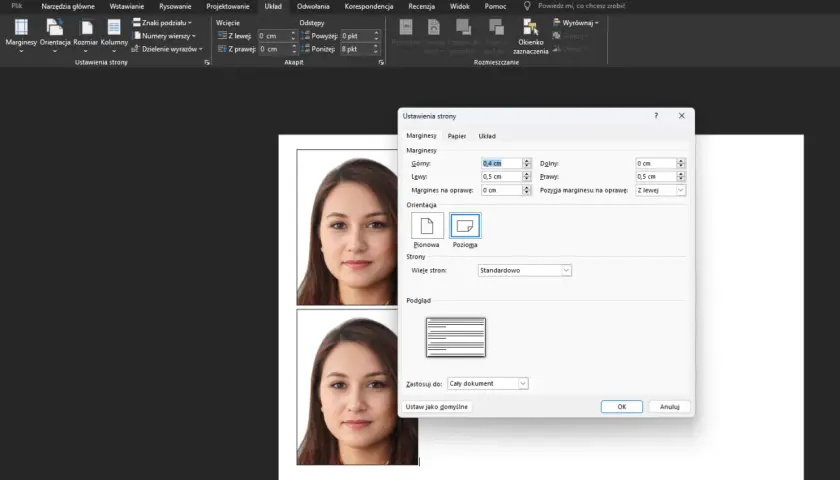Open the Znaki podziału dropdown

click(162, 23)
